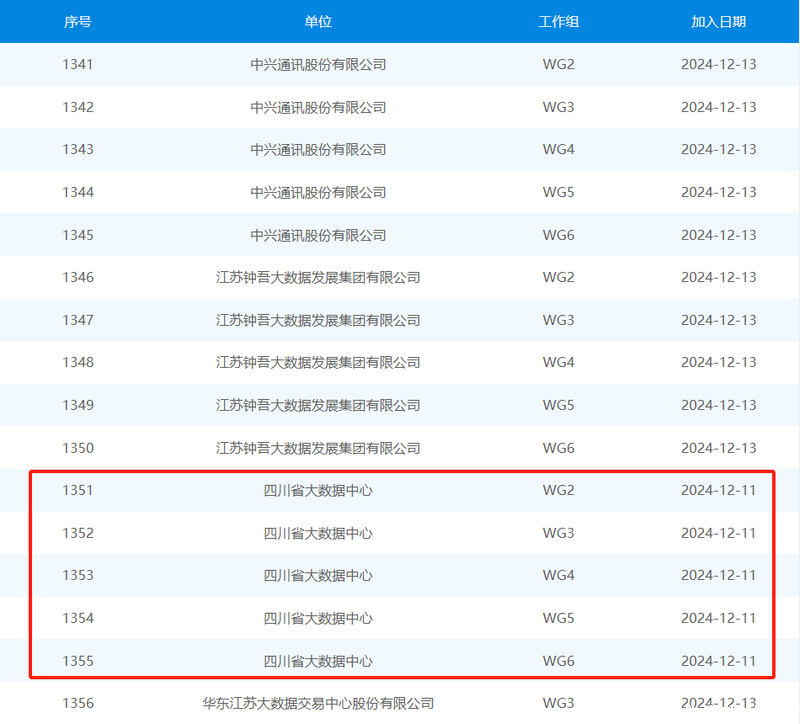This screenshot has height=724, width=800.
Task: Click the 单位 column header
Action: (318, 21)
